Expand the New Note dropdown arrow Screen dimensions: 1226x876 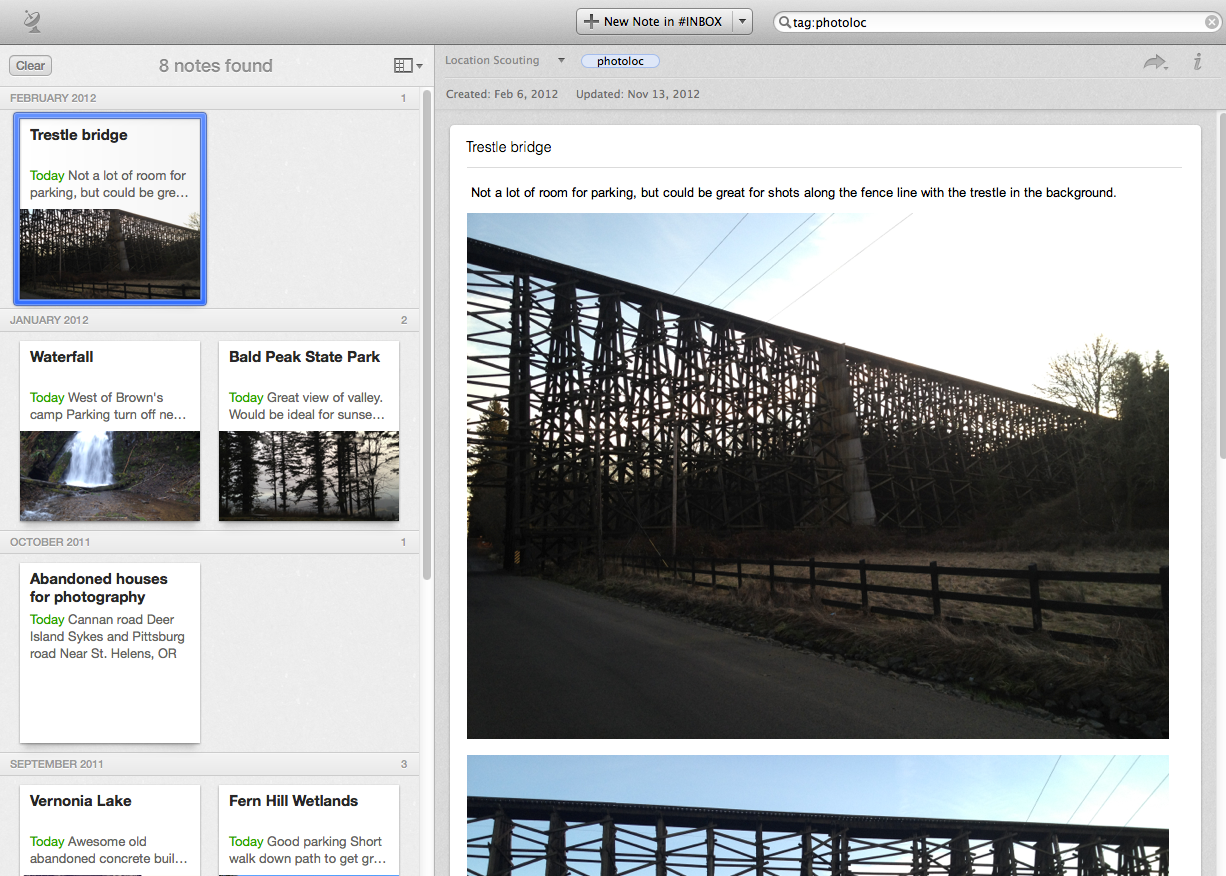tap(742, 22)
